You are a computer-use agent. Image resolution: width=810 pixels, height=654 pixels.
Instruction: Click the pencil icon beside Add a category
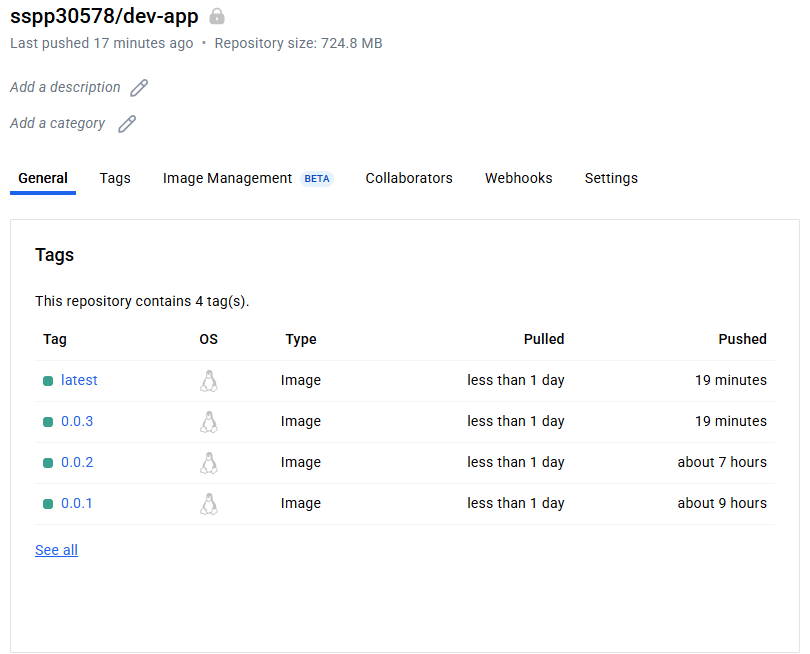coord(127,124)
